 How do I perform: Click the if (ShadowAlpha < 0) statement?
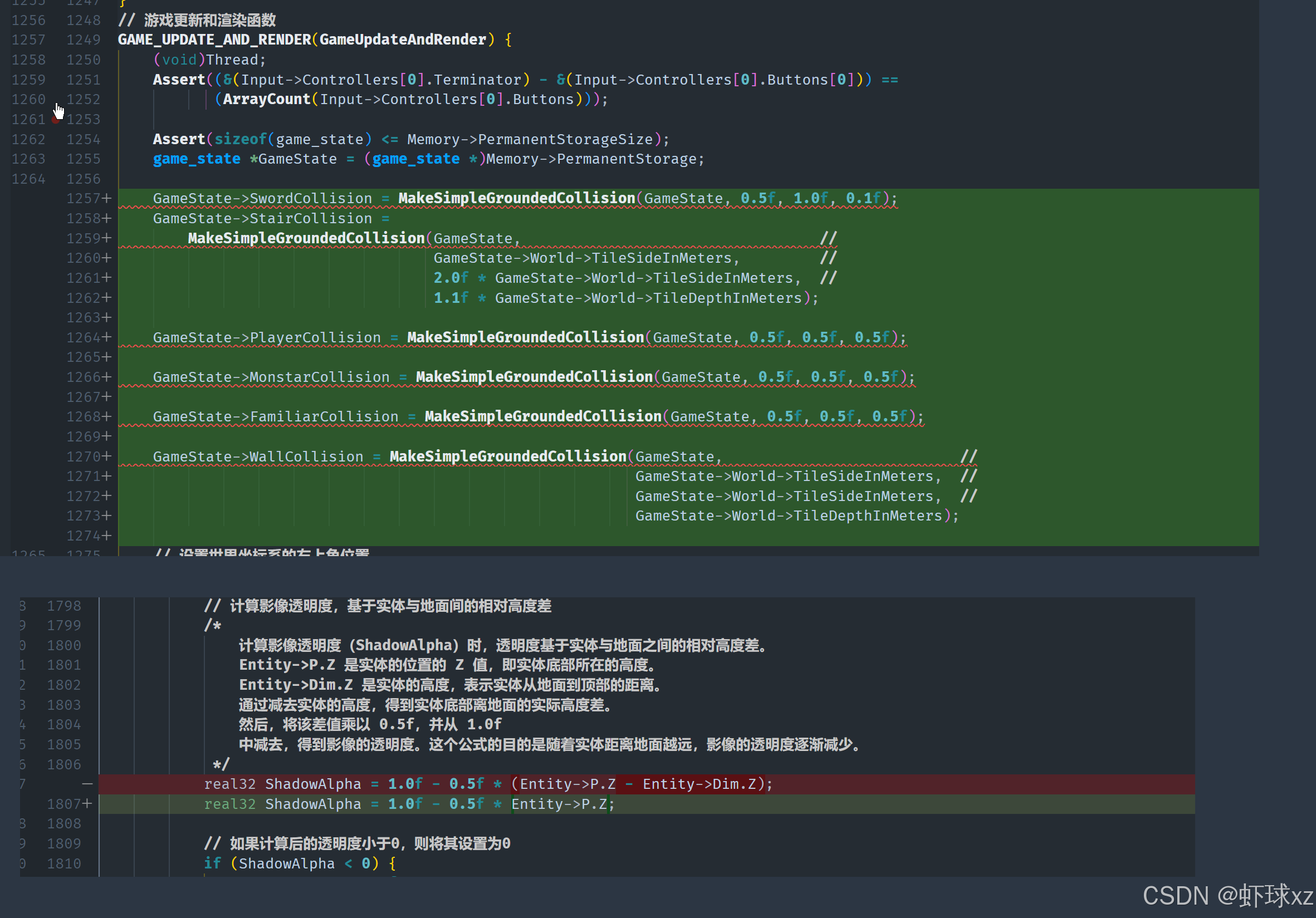pyautogui.click(x=300, y=863)
